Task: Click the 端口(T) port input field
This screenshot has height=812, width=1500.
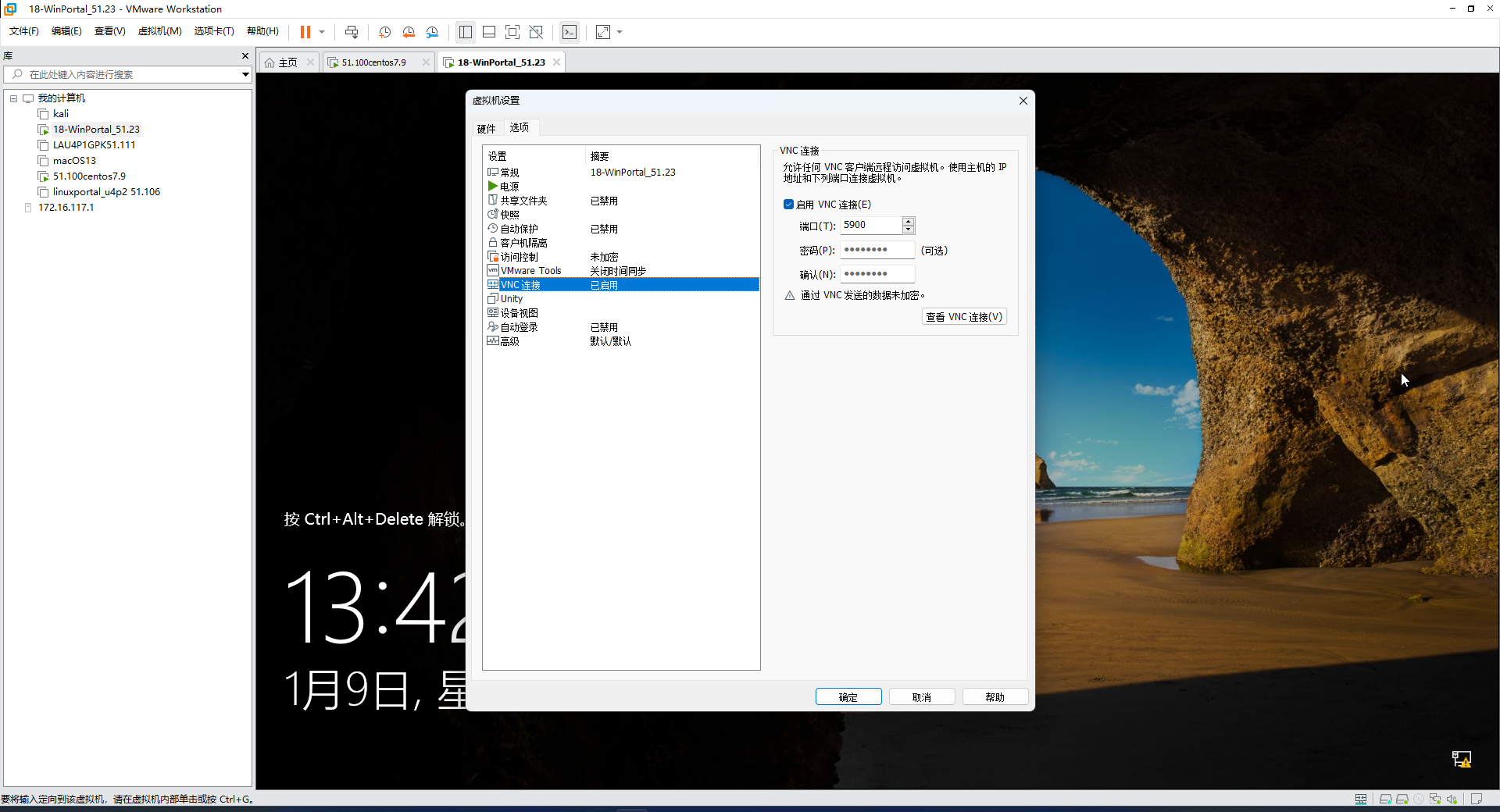Action: coord(871,226)
